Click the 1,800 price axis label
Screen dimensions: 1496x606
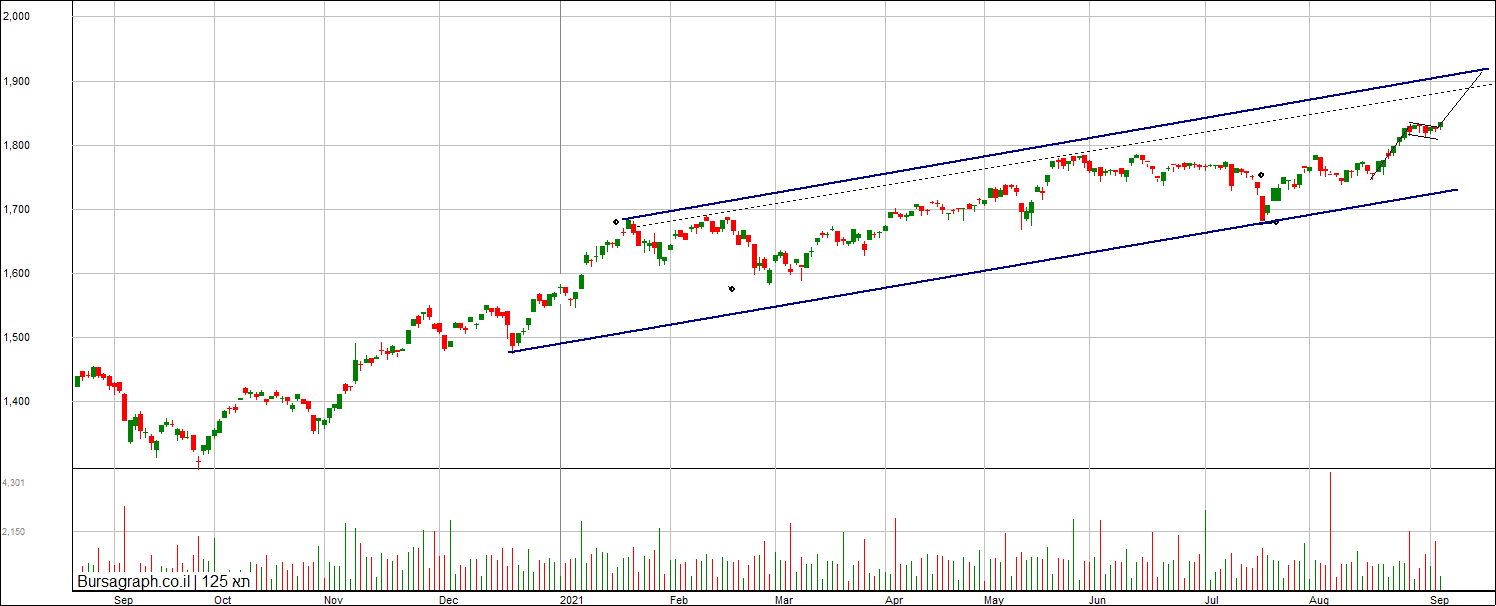17,145
